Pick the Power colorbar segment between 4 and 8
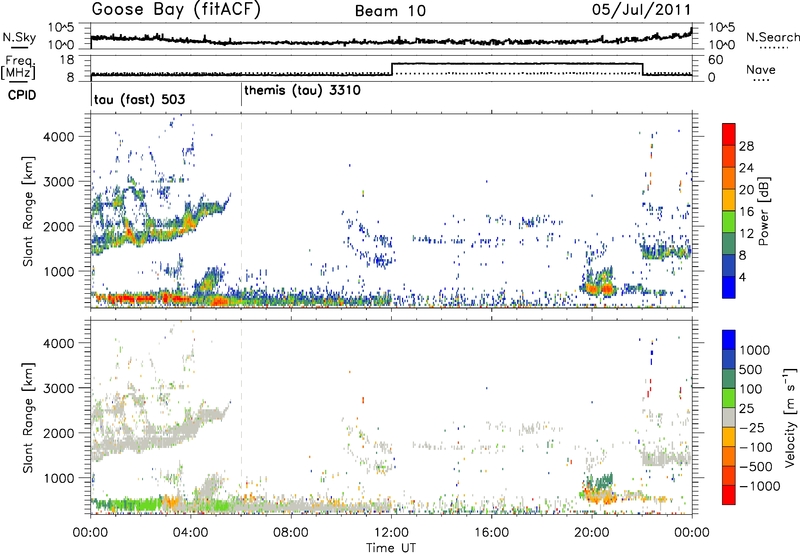 coord(729,265)
